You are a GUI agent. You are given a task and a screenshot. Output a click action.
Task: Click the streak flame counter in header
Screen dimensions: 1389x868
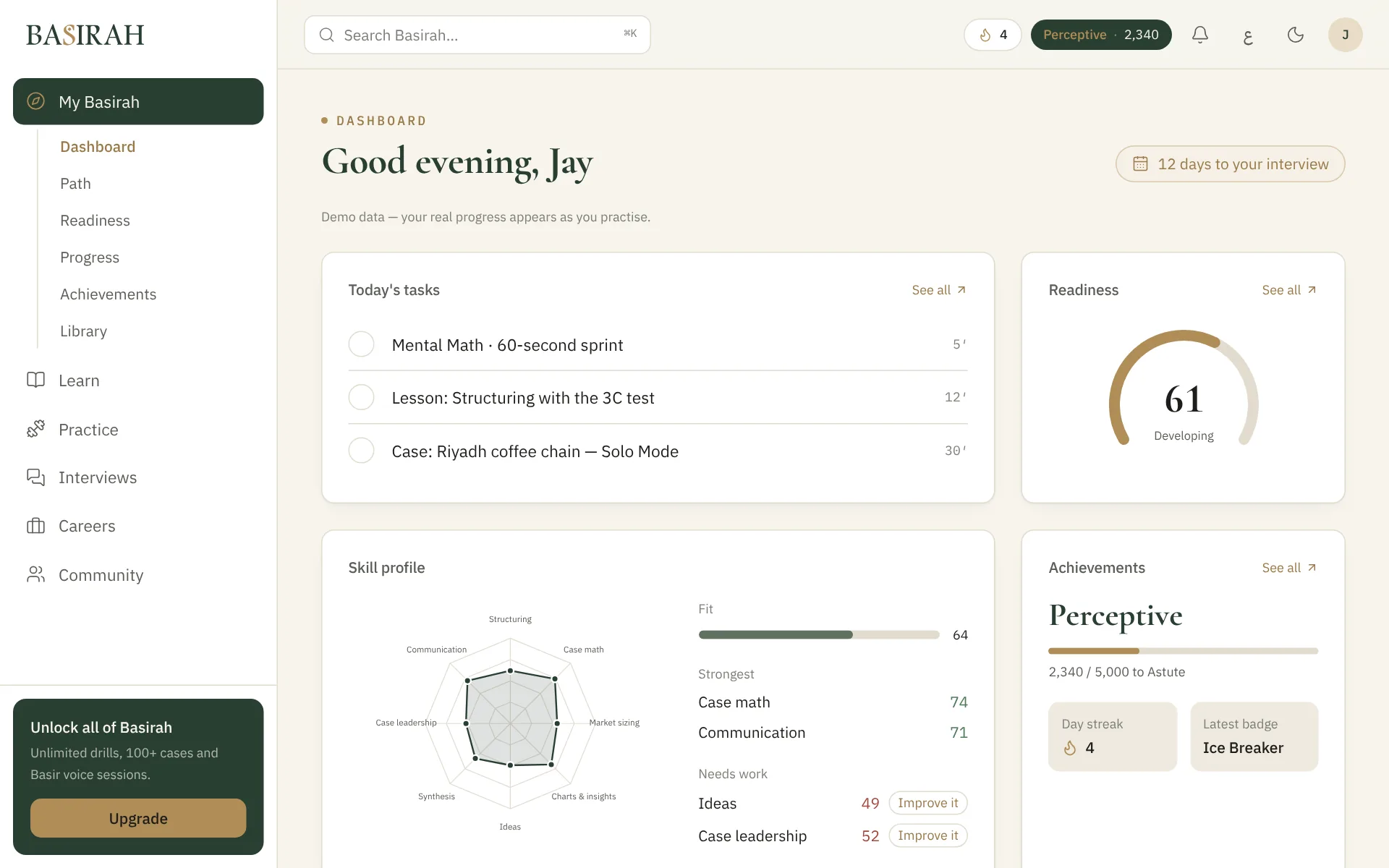click(993, 35)
